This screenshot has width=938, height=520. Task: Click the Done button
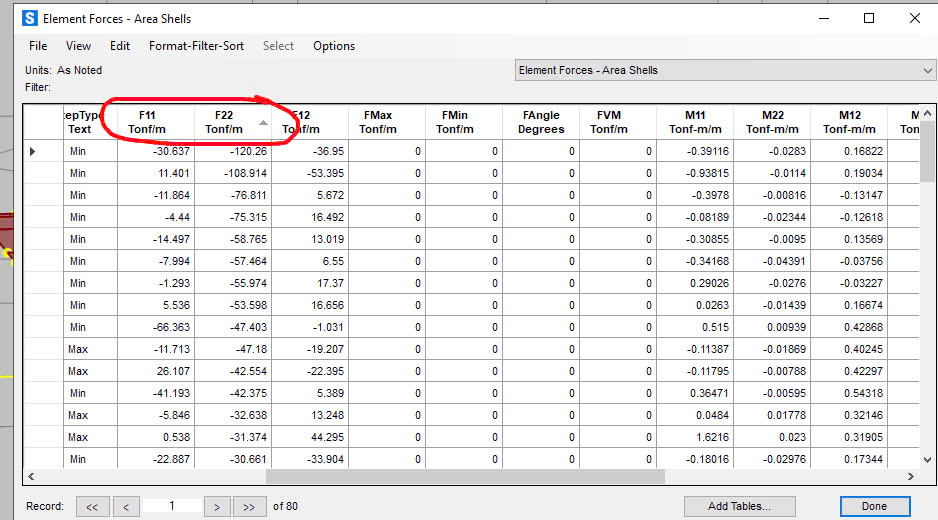pyautogui.click(x=874, y=506)
